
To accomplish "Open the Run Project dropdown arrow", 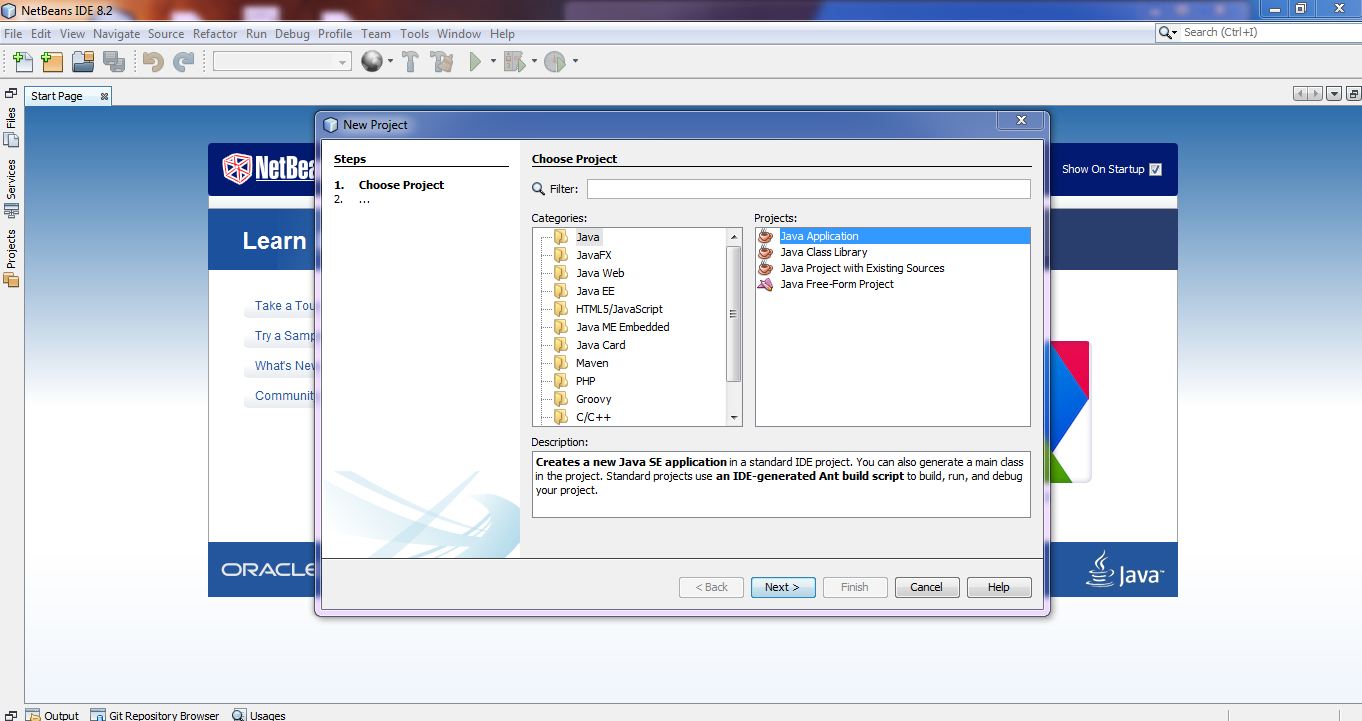I will click(x=493, y=62).
